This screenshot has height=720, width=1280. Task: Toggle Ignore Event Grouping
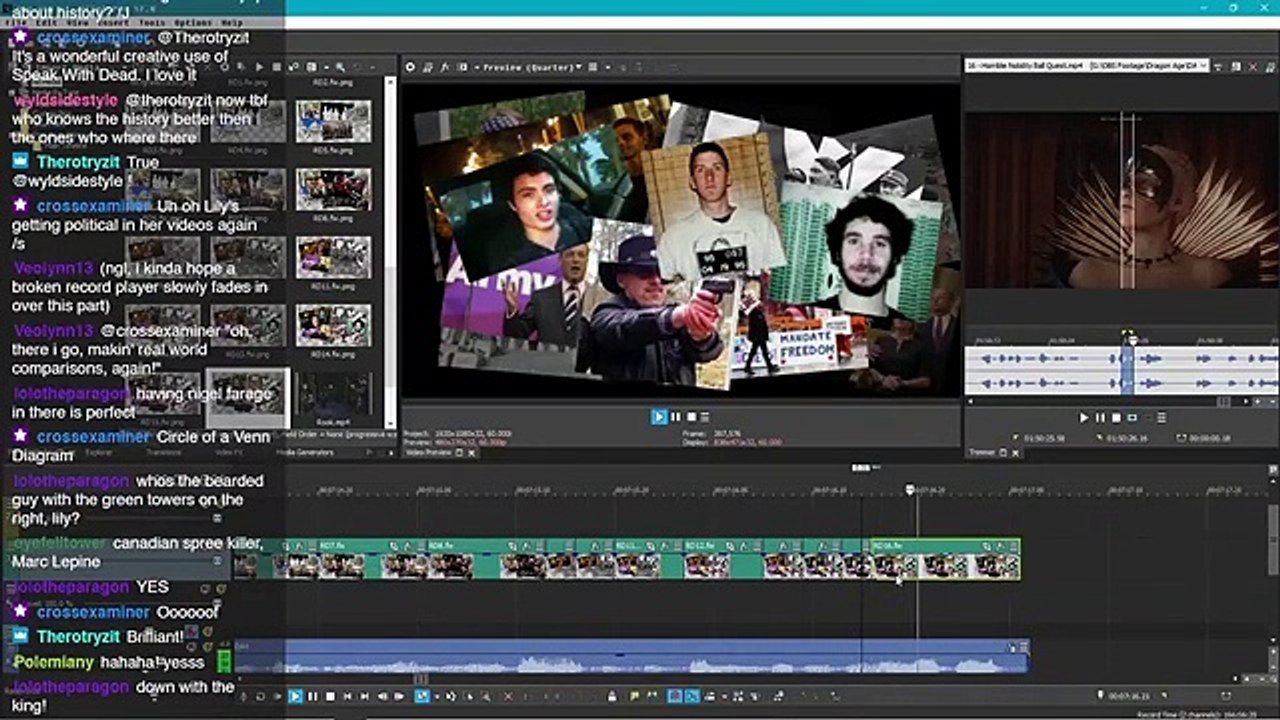(x=754, y=696)
